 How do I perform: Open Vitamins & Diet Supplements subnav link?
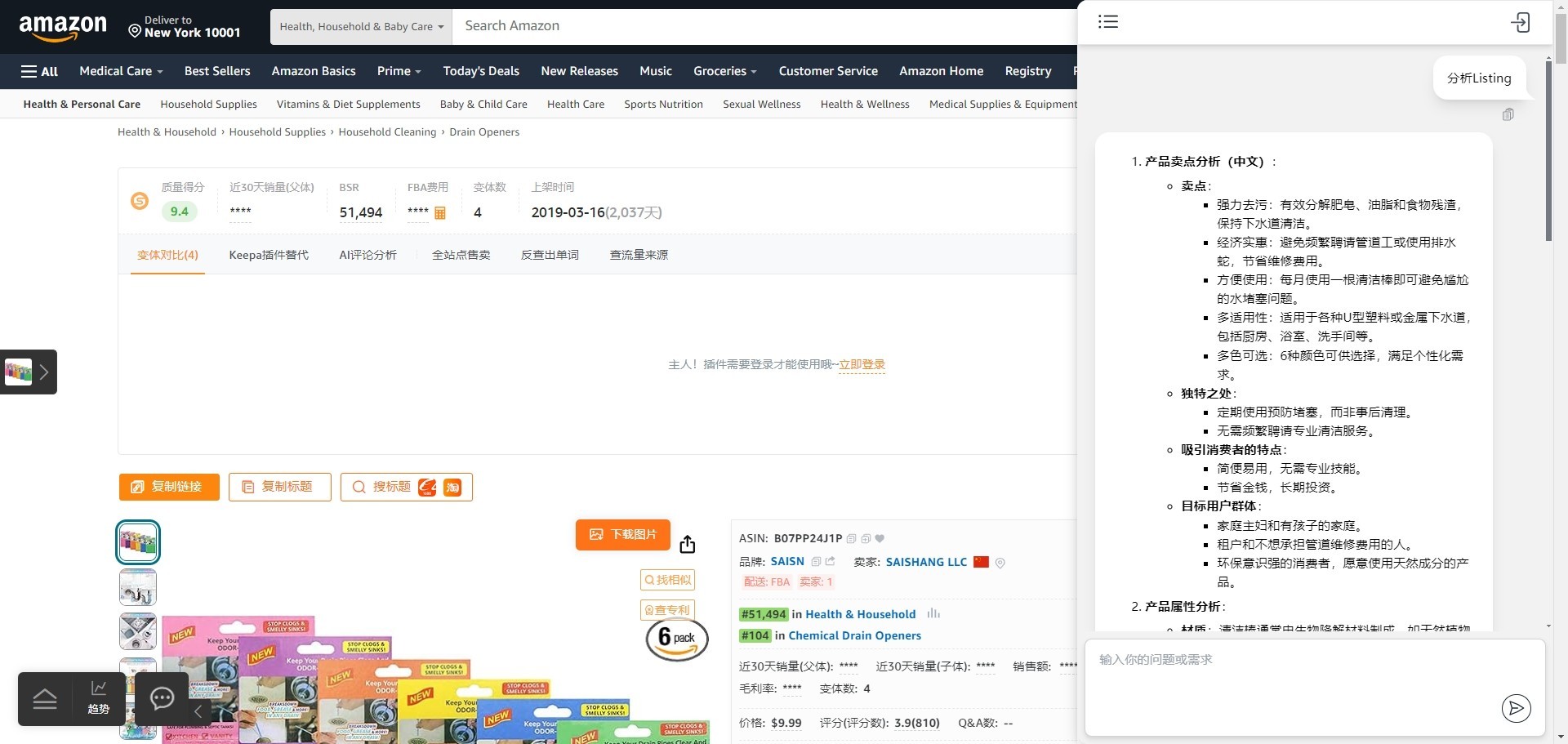coord(349,104)
